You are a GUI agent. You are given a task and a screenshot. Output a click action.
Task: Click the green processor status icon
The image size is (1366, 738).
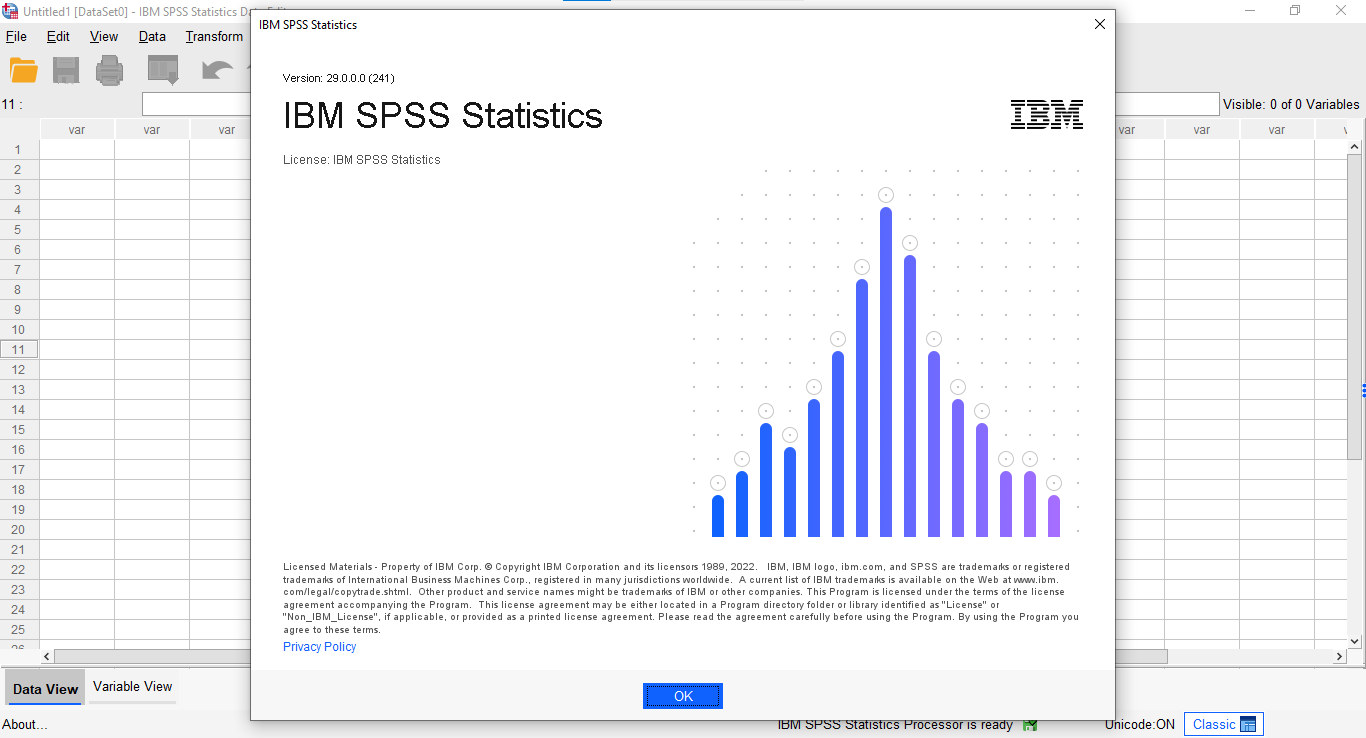(1030, 724)
